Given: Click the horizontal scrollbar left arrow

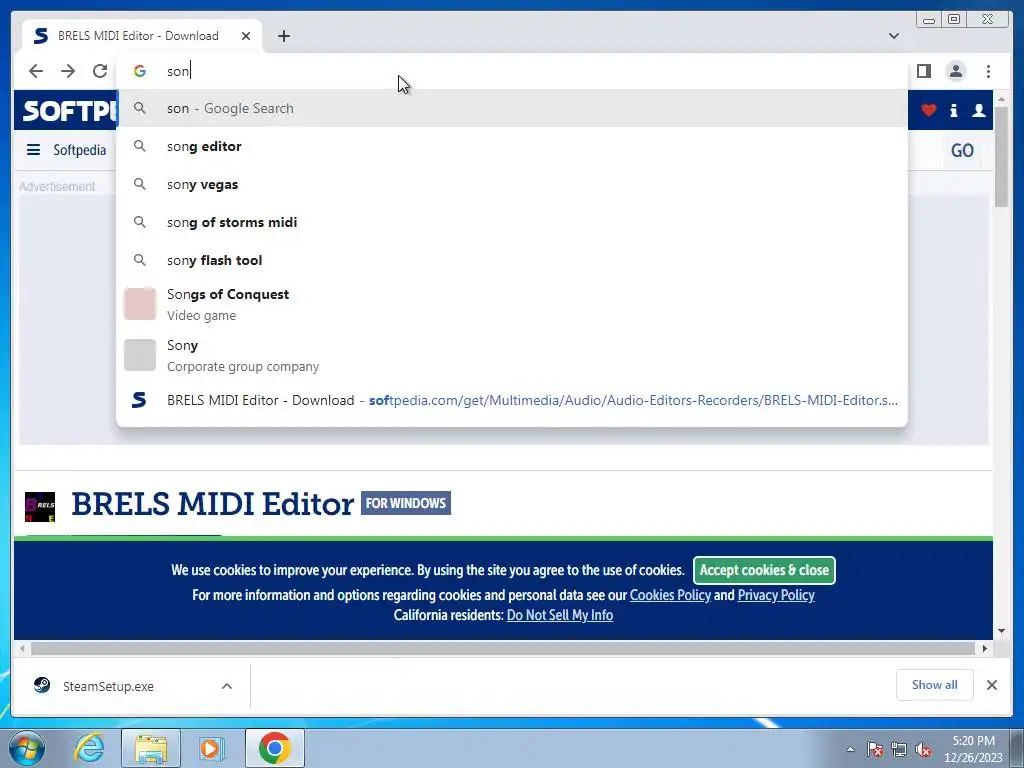Looking at the screenshot, I should pyautogui.click(x=22, y=648).
